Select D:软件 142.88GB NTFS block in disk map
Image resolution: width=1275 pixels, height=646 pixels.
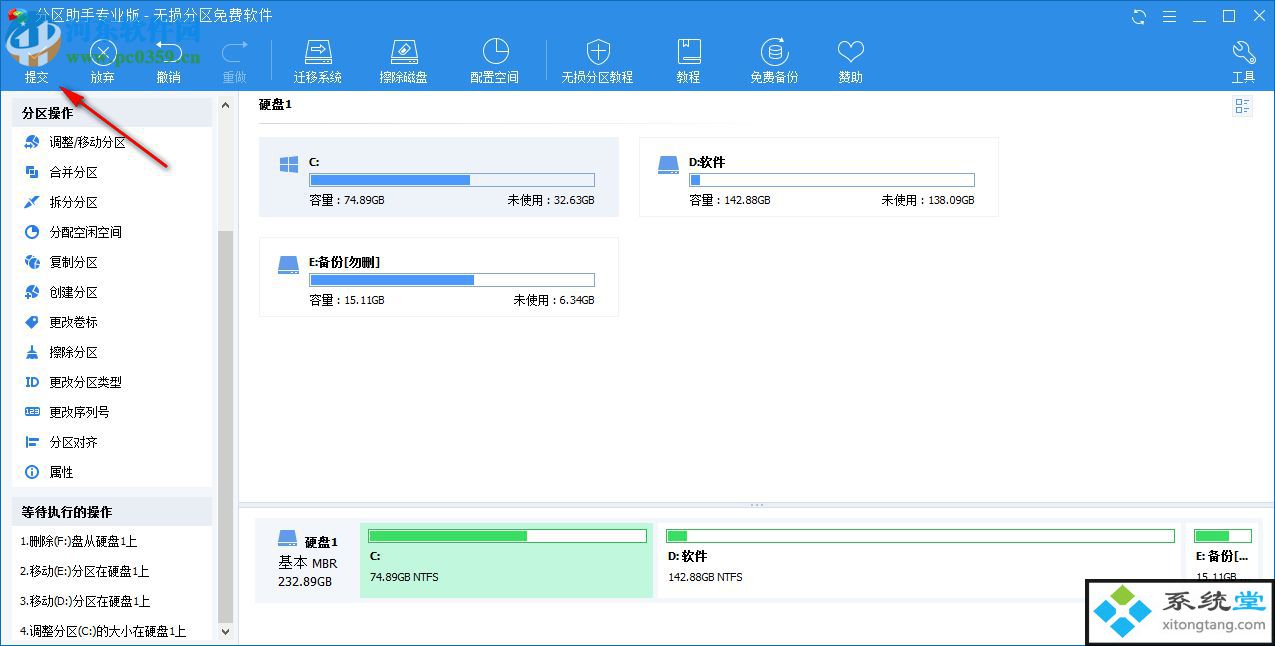click(920, 560)
